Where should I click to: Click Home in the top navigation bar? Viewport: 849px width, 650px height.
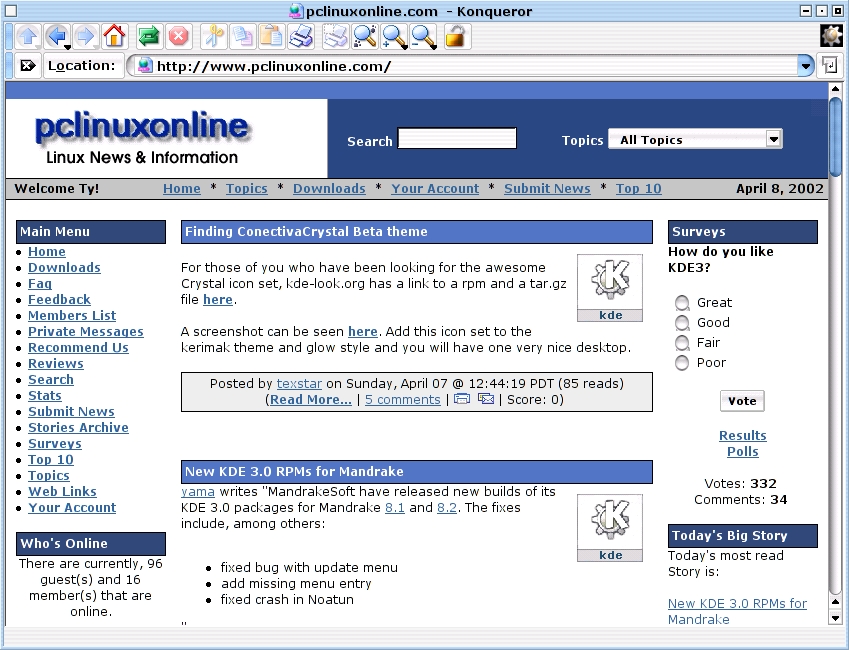click(182, 188)
